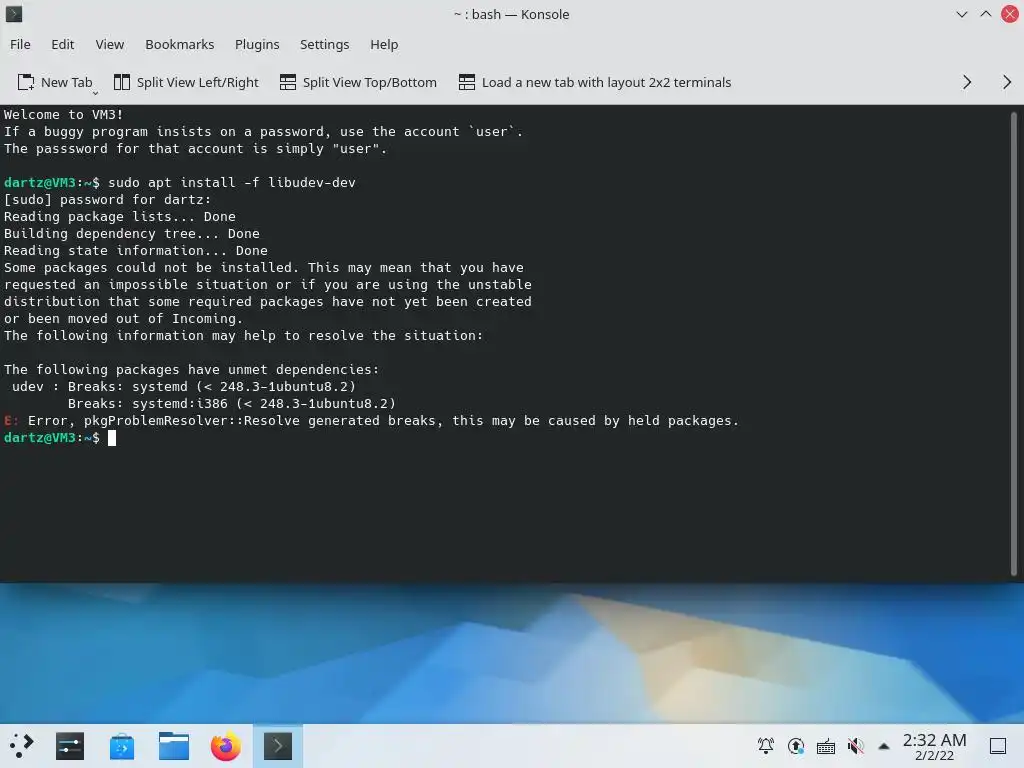Click the pkgProblemResolver error line
Screen dimensions: 1024x768
(371, 421)
